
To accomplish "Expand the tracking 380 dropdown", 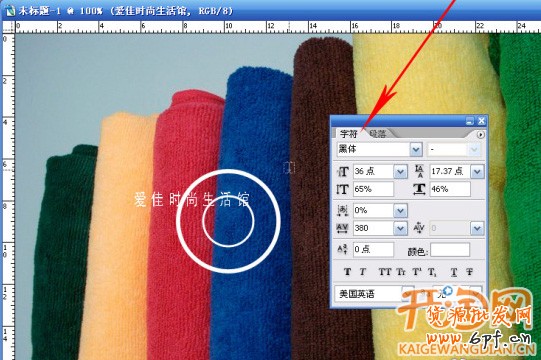I will click(x=400, y=228).
